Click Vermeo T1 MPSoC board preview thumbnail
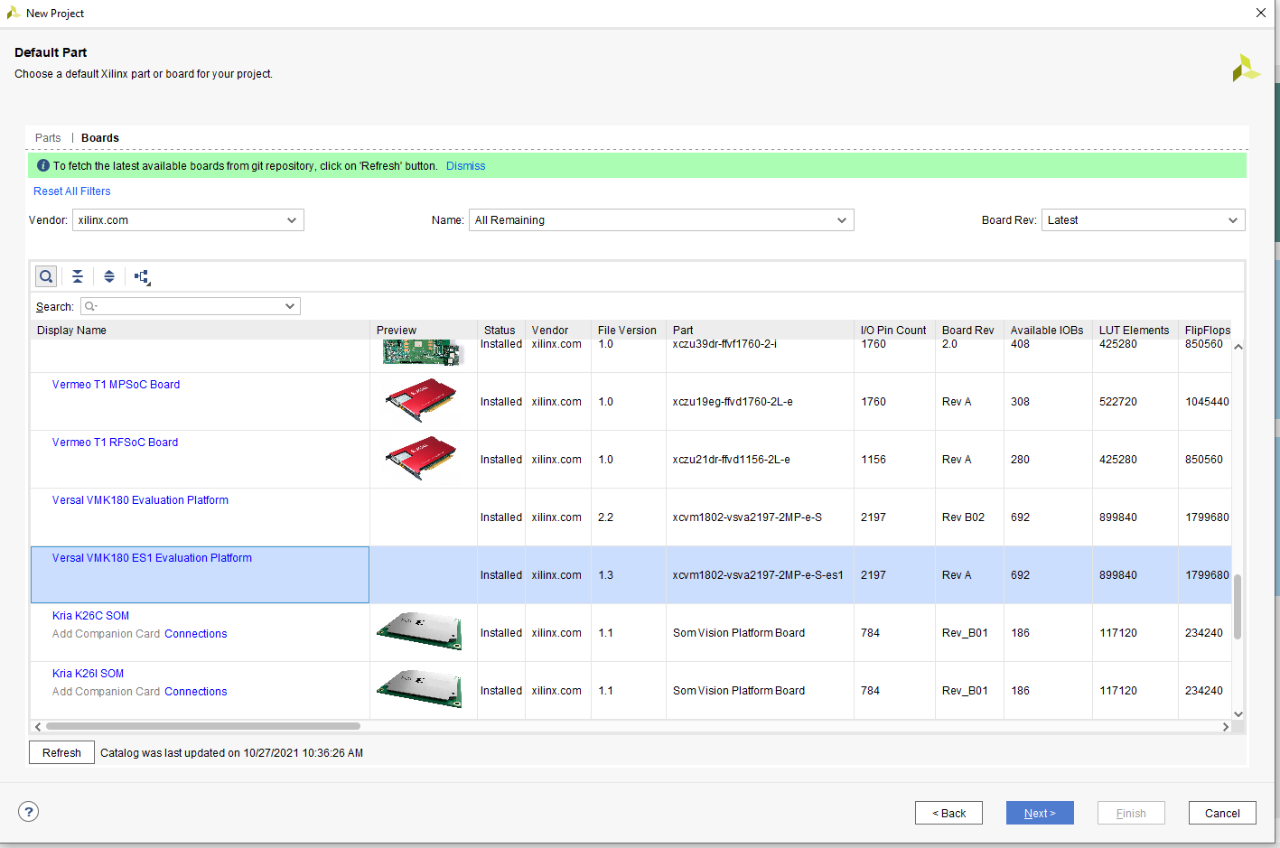The height and width of the screenshot is (848, 1280). point(421,401)
